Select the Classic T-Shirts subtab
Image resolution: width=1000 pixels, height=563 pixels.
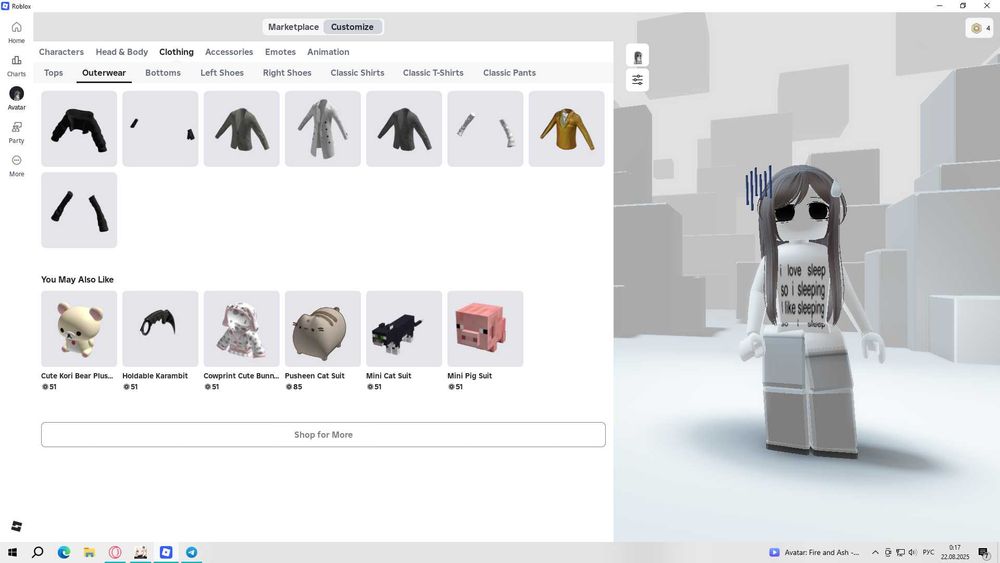coord(433,73)
